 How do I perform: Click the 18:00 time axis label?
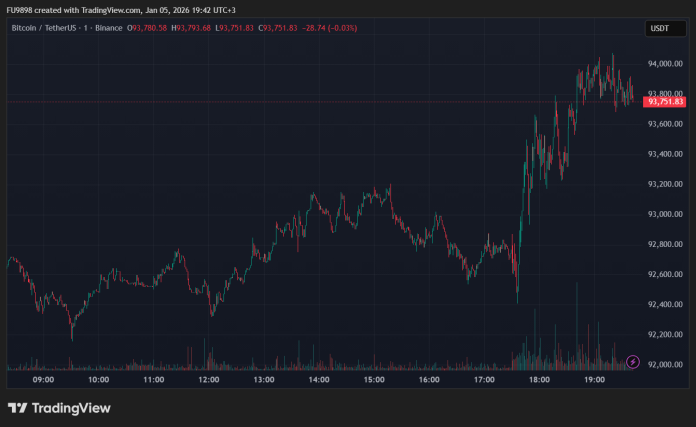tap(538, 380)
